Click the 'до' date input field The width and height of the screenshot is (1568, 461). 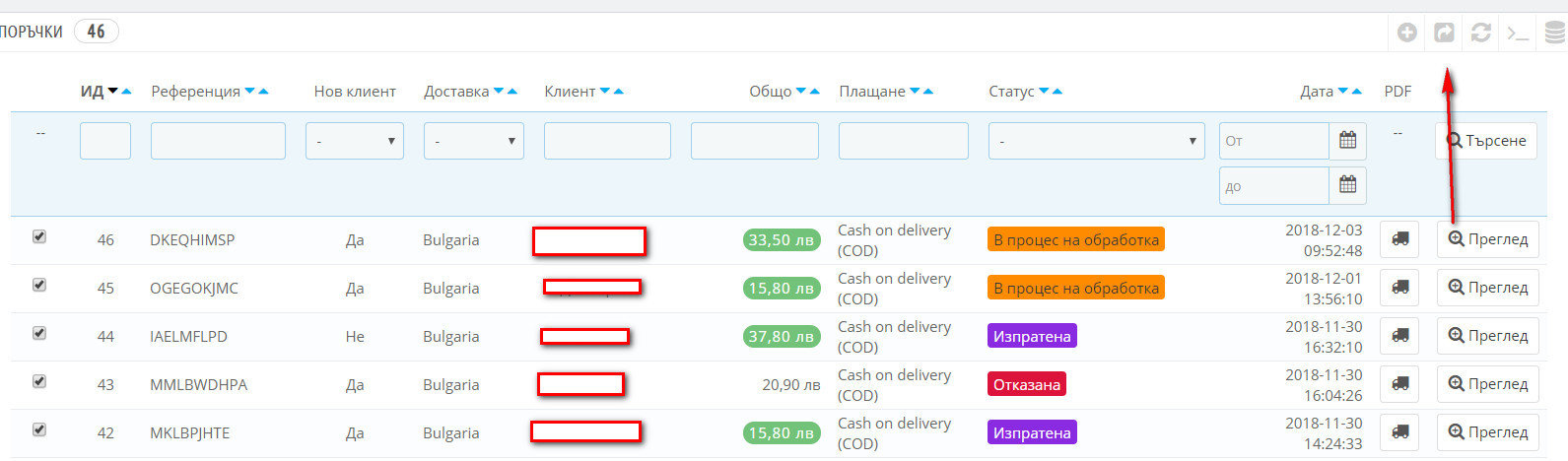pyautogui.click(x=1274, y=185)
